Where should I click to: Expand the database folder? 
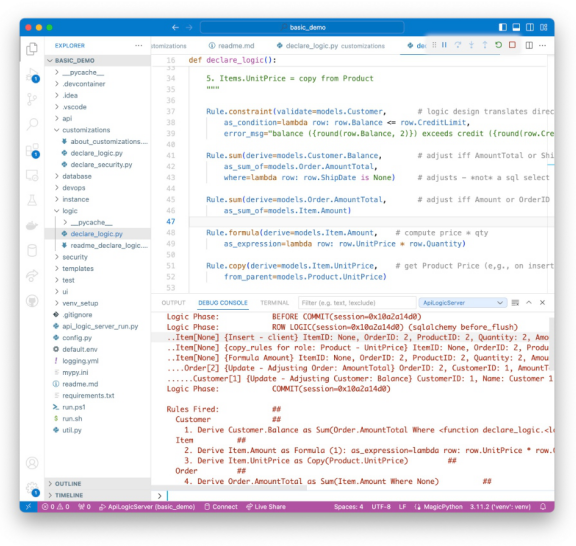point(77,176)
